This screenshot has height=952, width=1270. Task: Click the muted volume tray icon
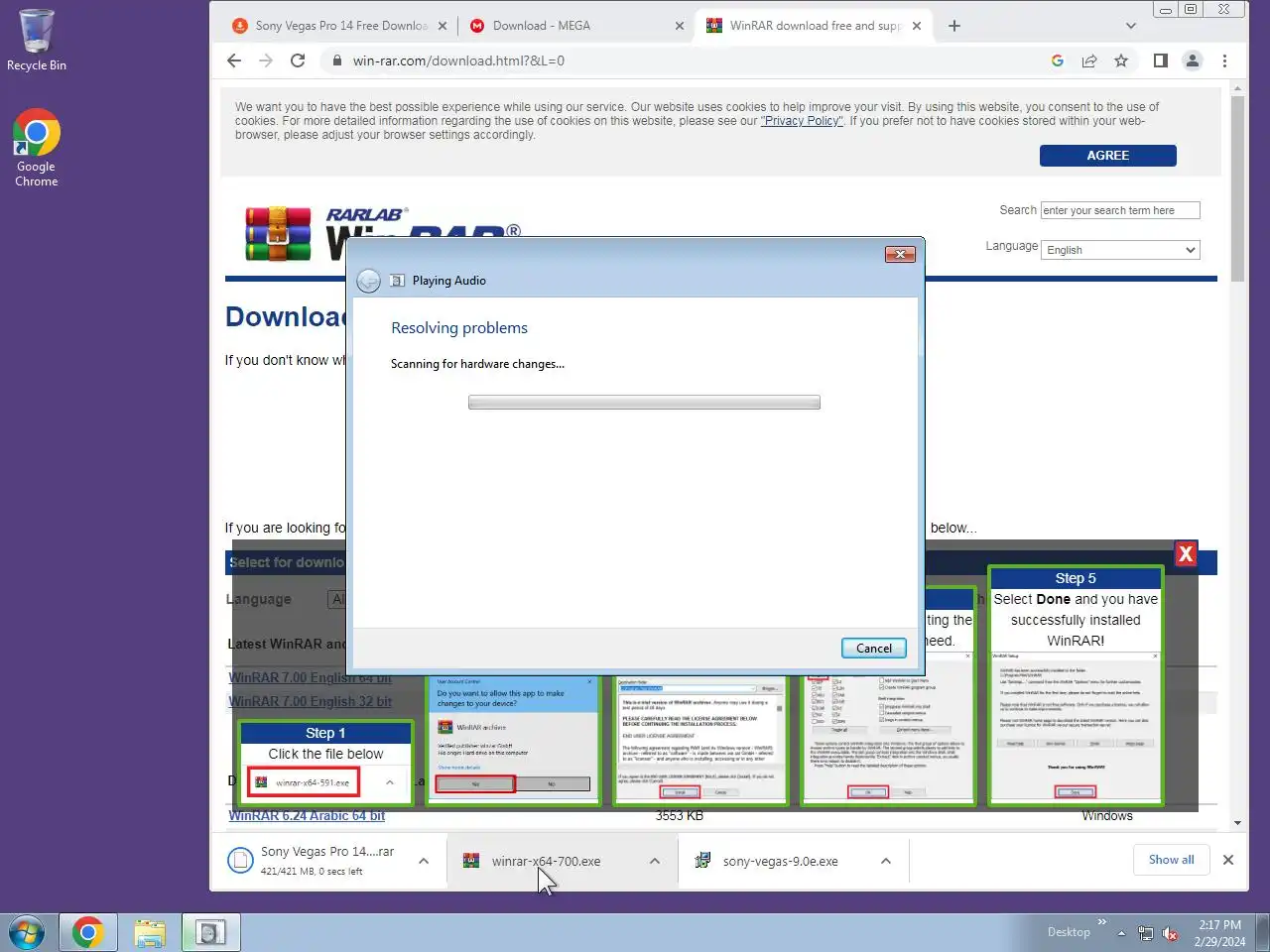(x=1170, y=933)
